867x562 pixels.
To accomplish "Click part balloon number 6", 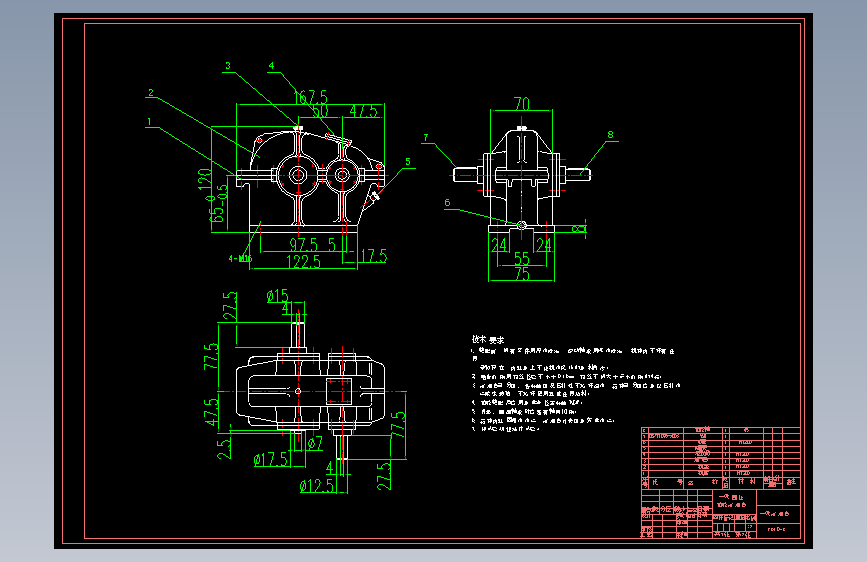I will 447,203.
